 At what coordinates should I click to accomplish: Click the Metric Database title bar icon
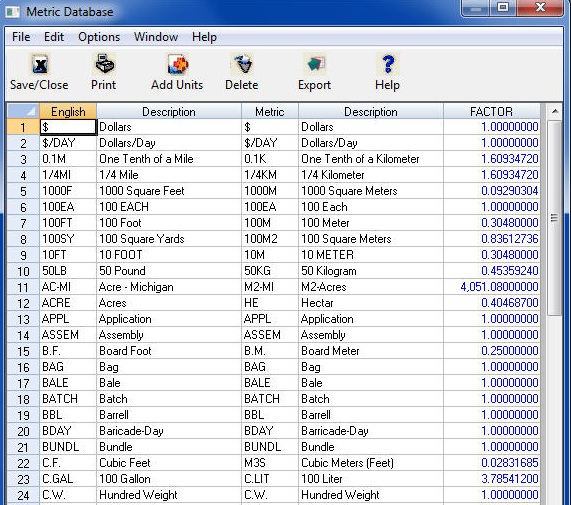[12, 12]
